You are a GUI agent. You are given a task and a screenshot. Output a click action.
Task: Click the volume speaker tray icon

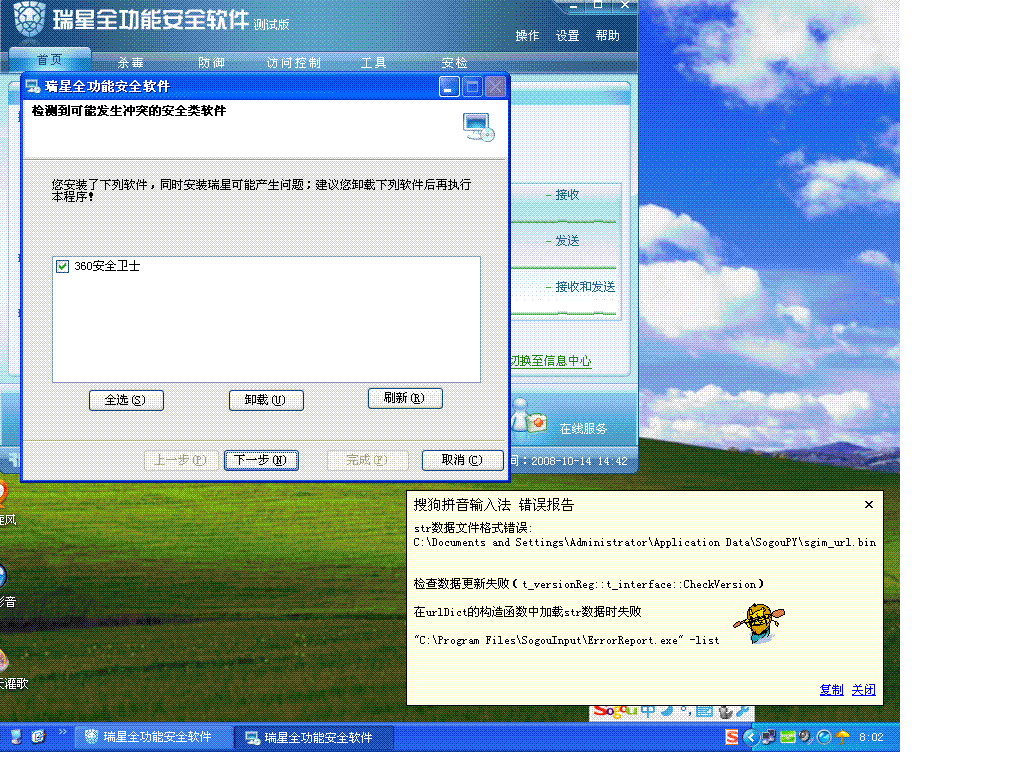[x=806, y=737]
